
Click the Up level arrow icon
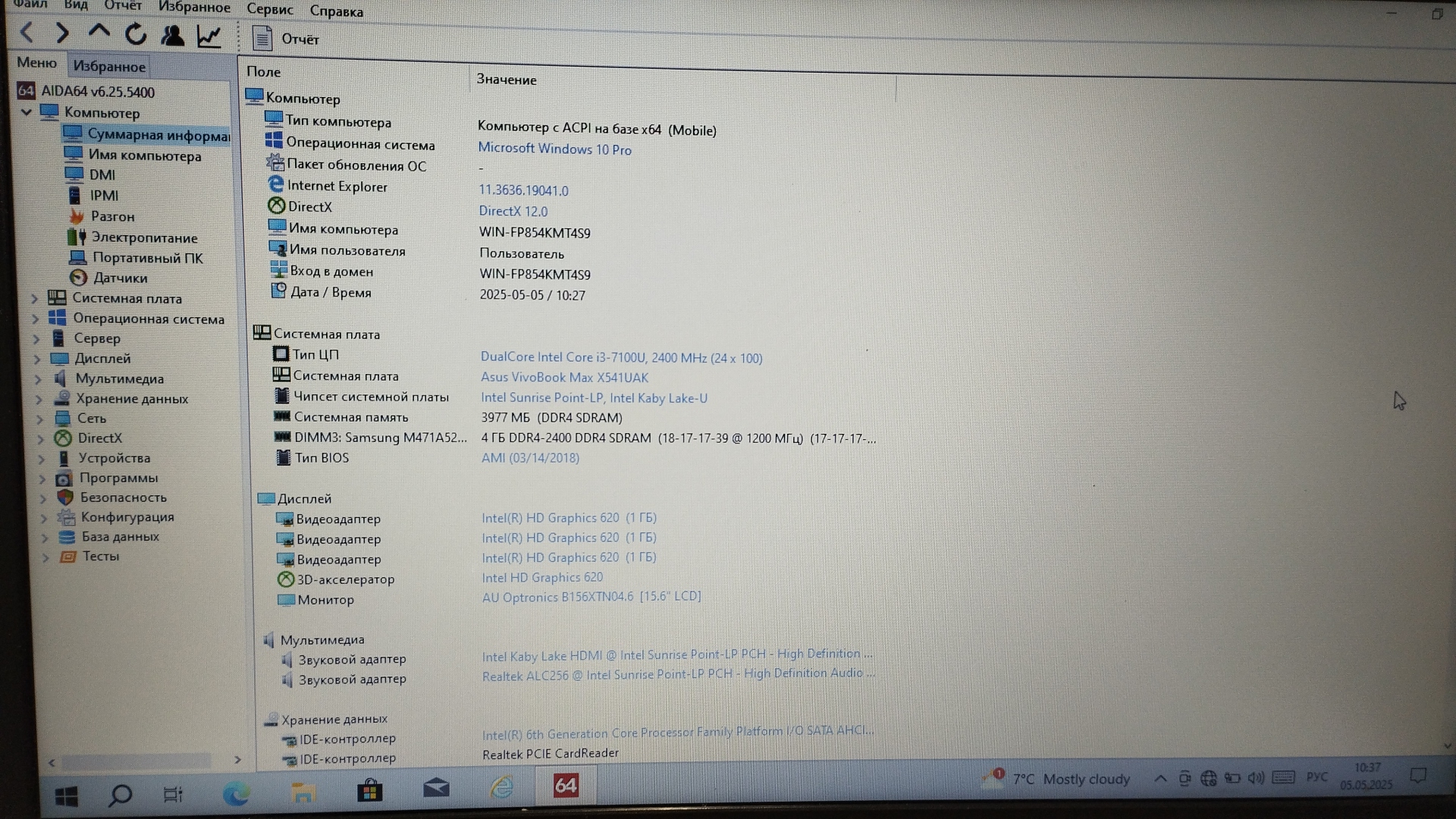point(99,32)
